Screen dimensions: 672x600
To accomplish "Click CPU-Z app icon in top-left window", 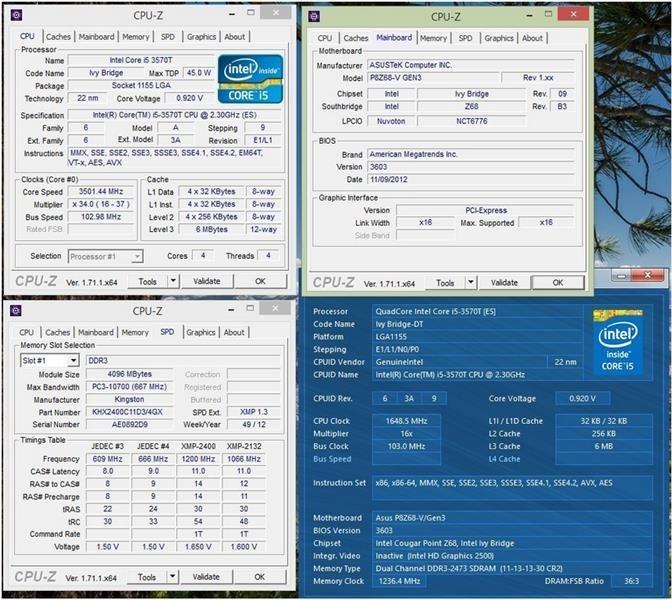I will click(16, 15).
